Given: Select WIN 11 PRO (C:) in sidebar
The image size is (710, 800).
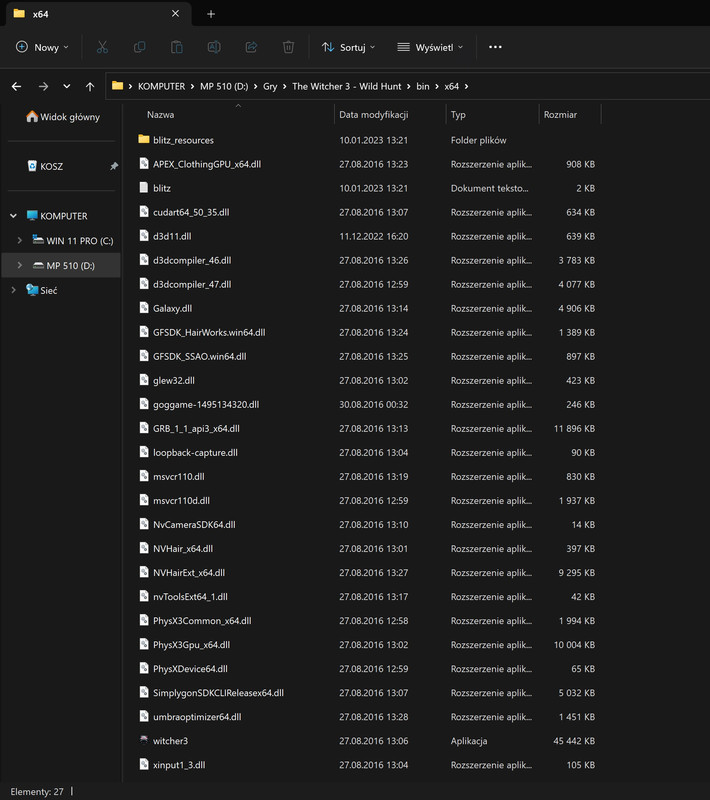Looking at the screenshot, I should tap(72, 240).
